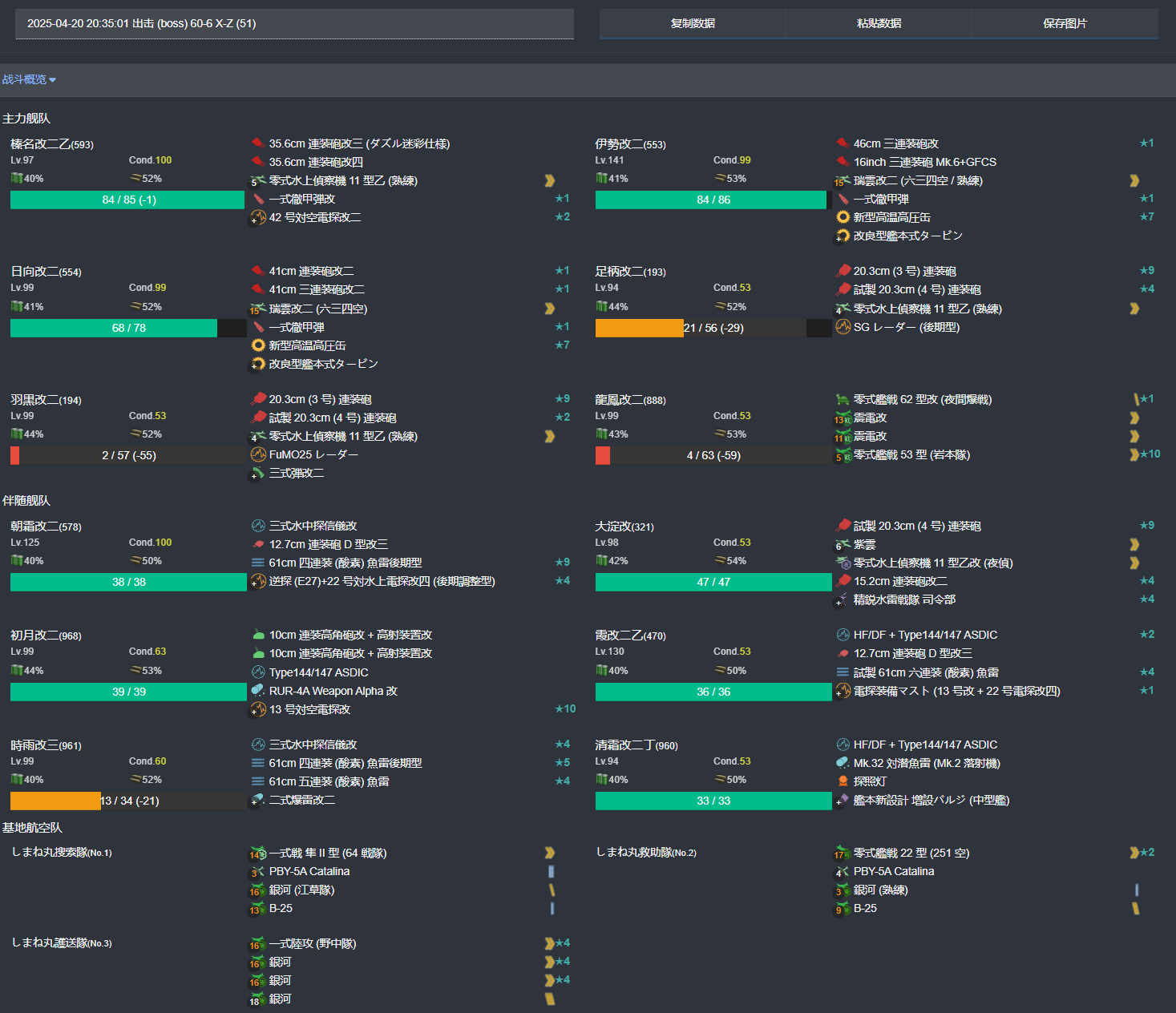
Task: Click depth charge icon beside RUR-4A Weapon Alpha 改
Action: [258, 691]
